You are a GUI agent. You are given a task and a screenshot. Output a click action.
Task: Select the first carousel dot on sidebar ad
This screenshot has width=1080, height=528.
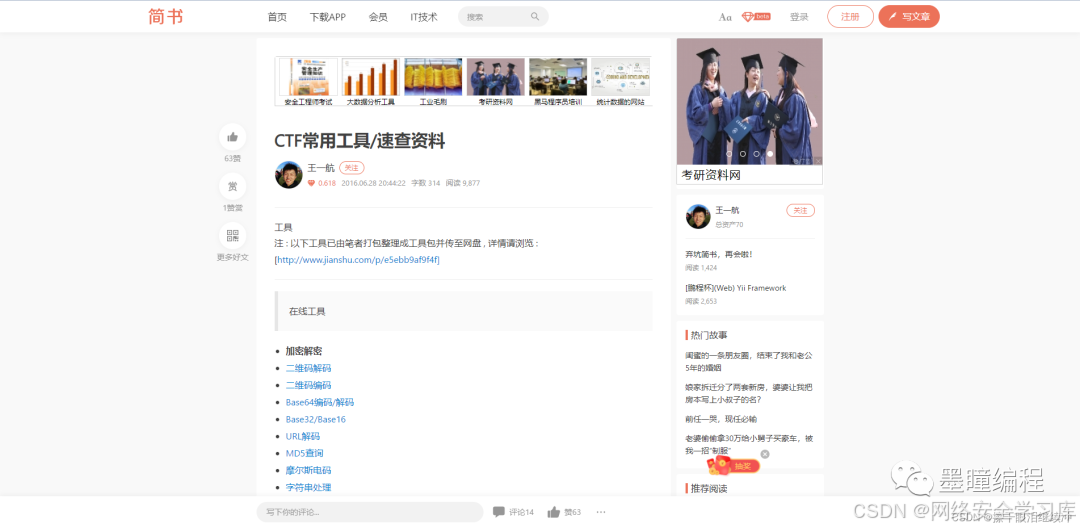(x=729, y=154)
